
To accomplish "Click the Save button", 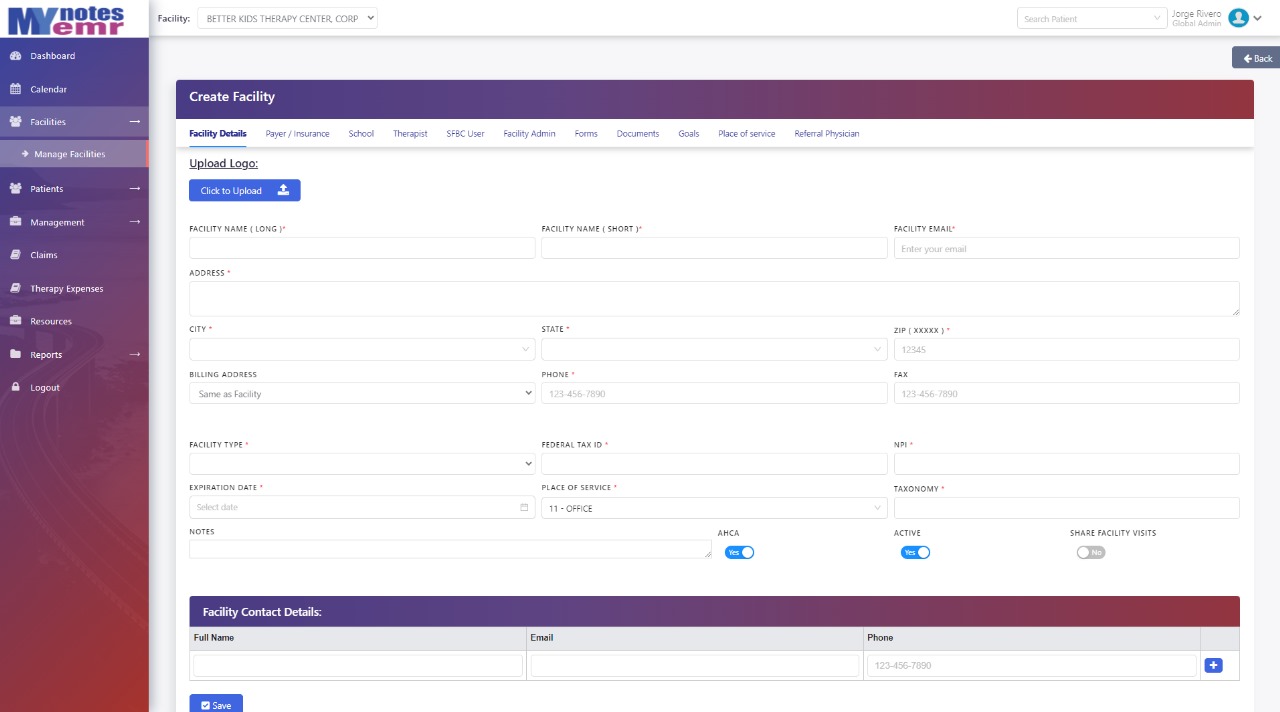I will 216,704.
